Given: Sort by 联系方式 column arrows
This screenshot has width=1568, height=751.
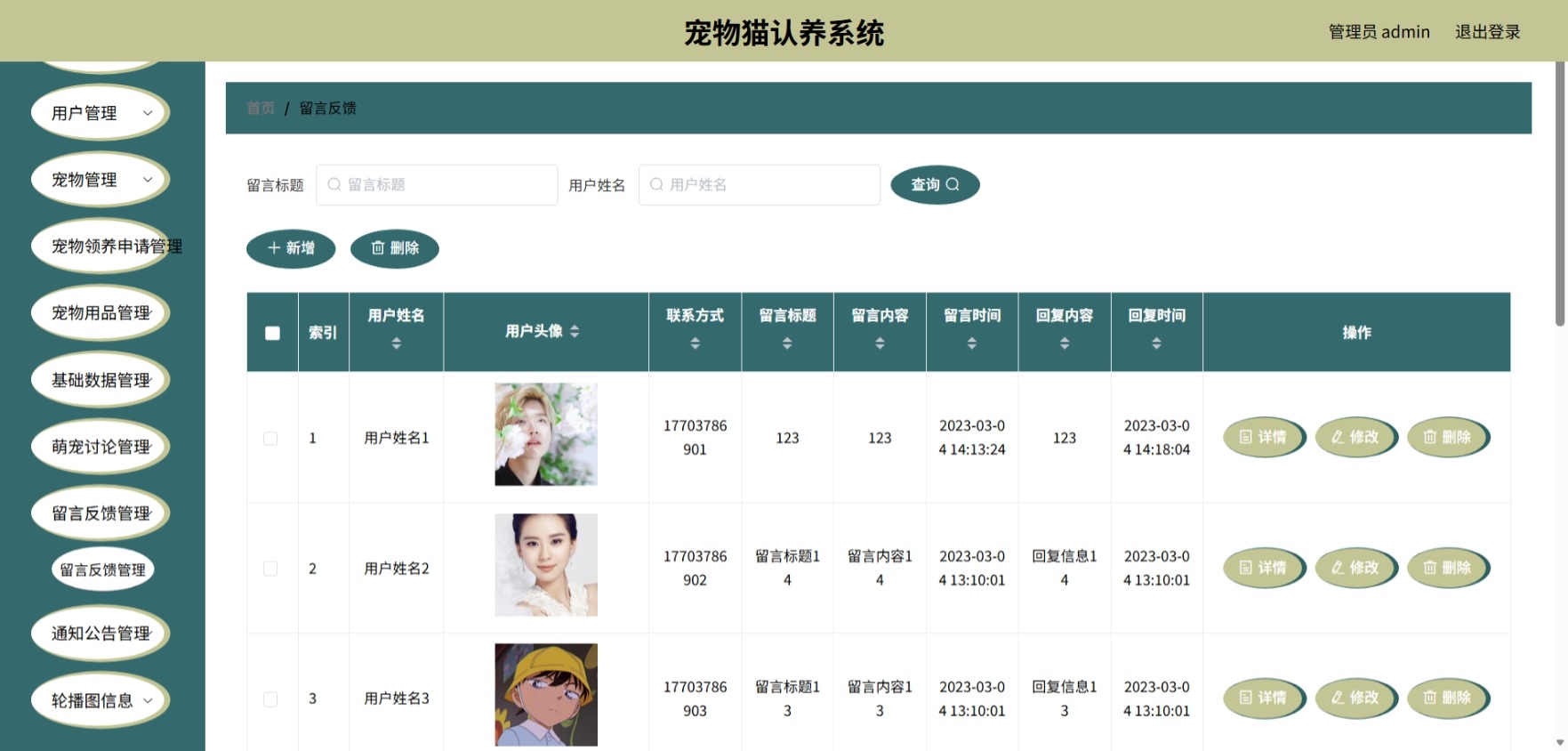Looking at the screenshot, I should click(696, 343).
